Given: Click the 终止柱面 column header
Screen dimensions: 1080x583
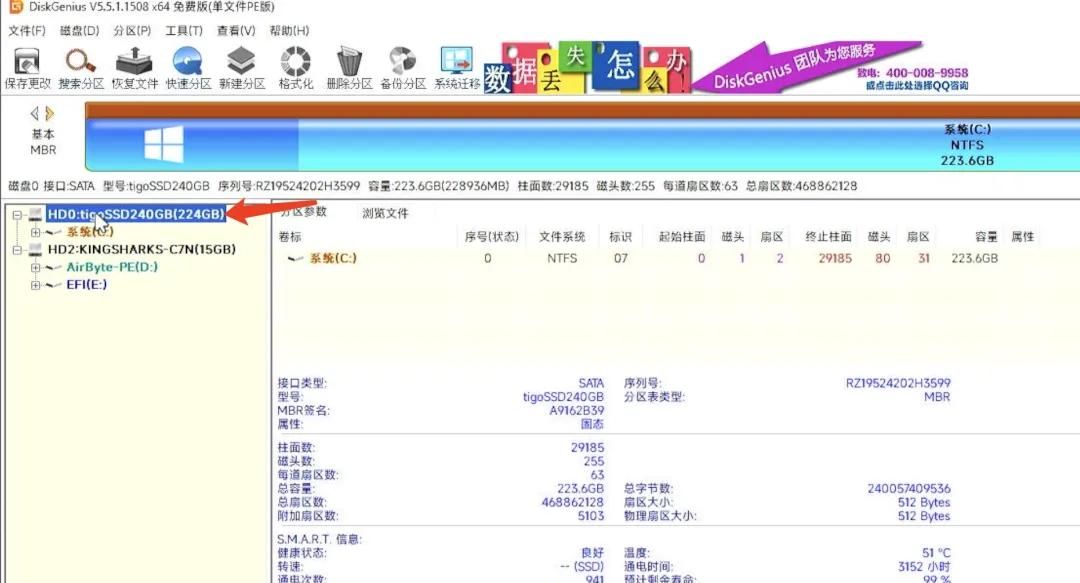Looking at the screenshot, I should 829,237.
